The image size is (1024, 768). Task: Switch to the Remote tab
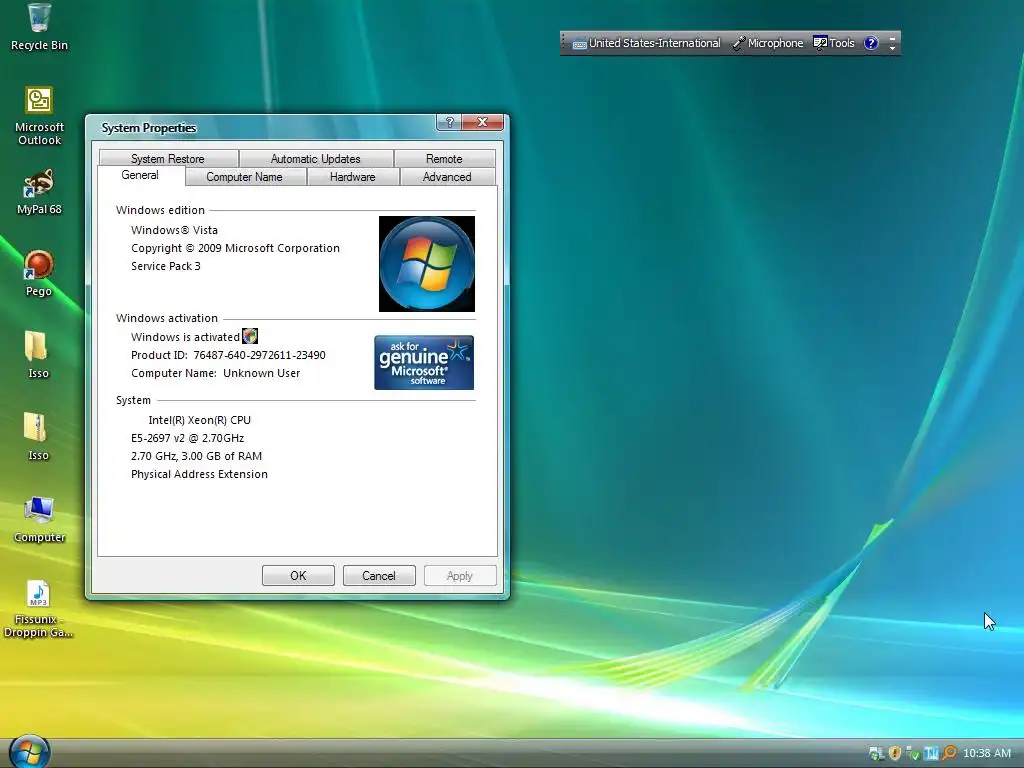click(444, 159)
